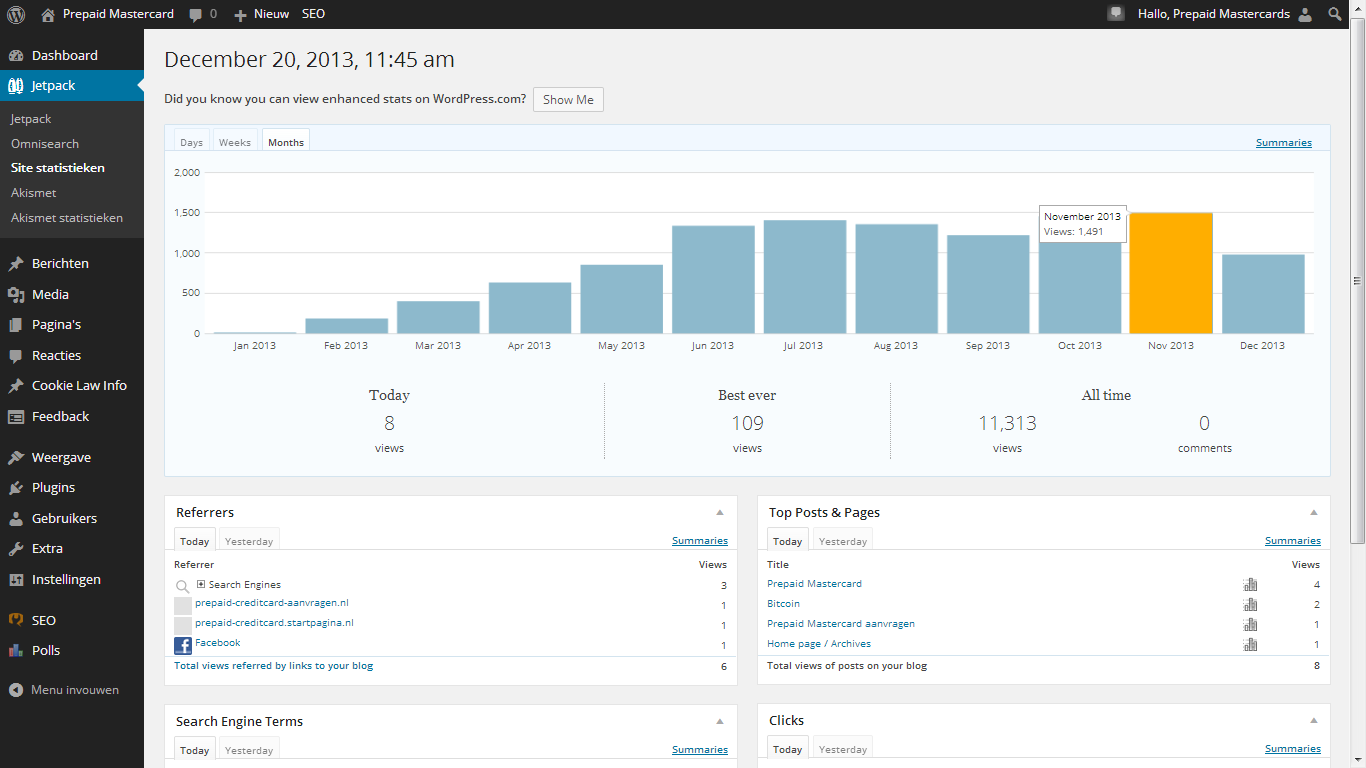Show Yesterday tab in Clicks panel
This screenshot has height=768, width=1366.
tap(843, 749)
